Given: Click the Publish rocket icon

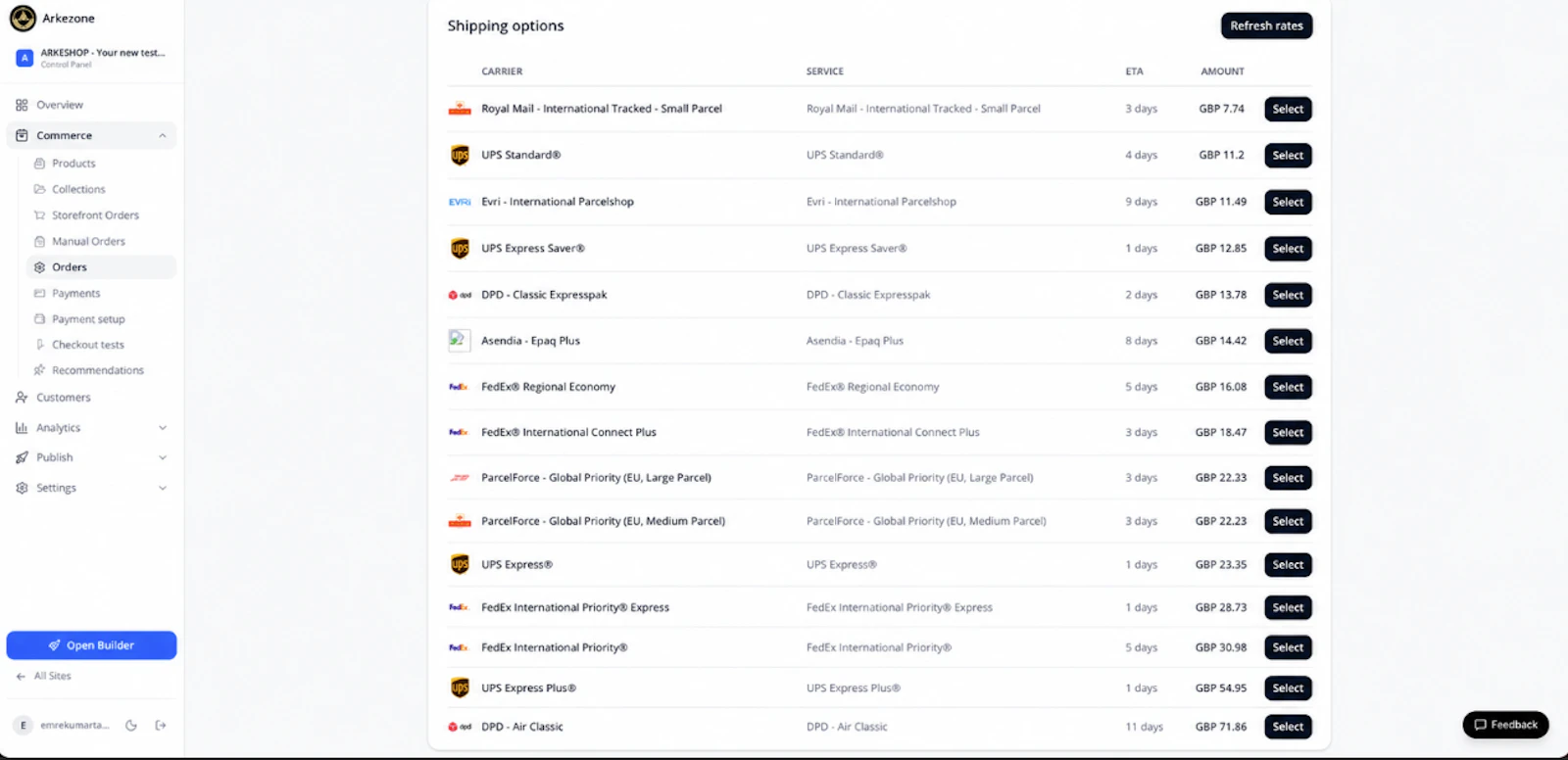Looking at the screenshot, I should point(22,457).
